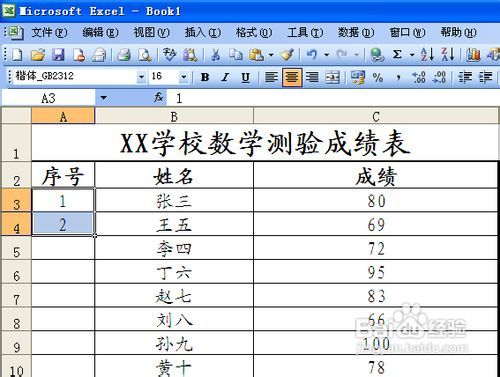500x377 pixels.
Task: Click the Name Box showing A3
Action: click(x=49, y=98)
